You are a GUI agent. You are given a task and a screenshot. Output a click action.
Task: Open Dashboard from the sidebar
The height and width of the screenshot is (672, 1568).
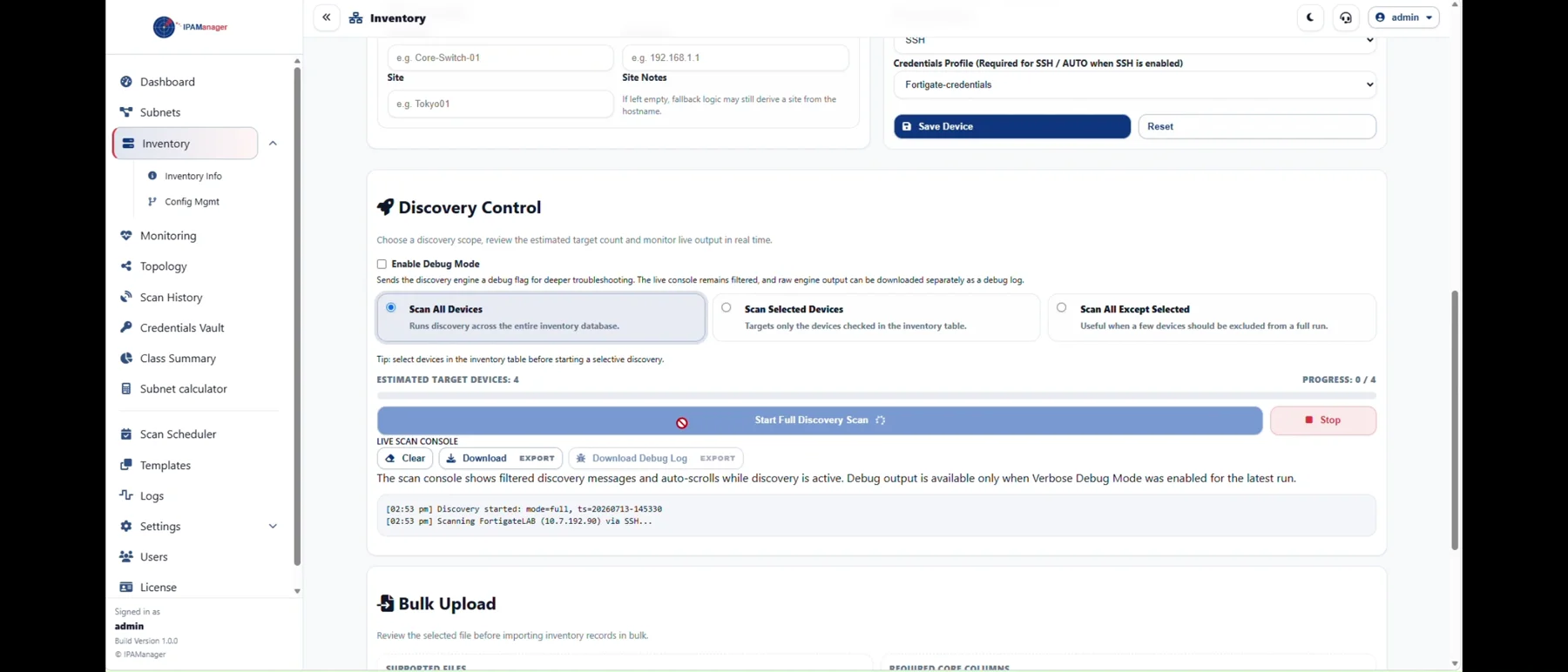pyautogui.click(x=167, y=82)
